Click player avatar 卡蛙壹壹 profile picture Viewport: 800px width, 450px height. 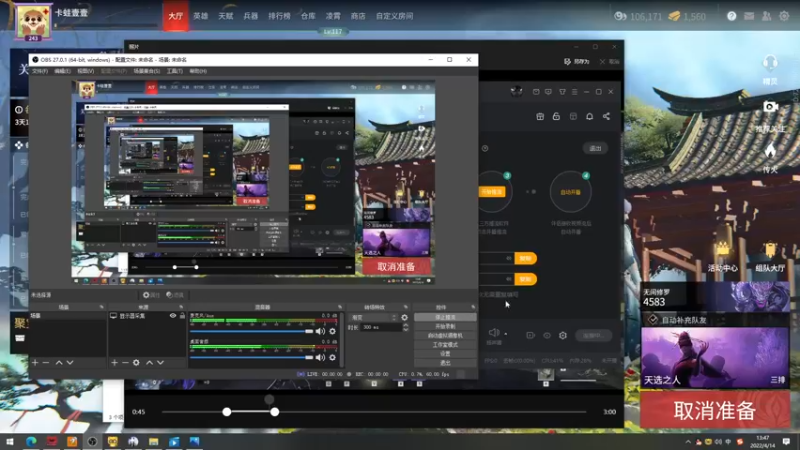(x=33, y=22)
